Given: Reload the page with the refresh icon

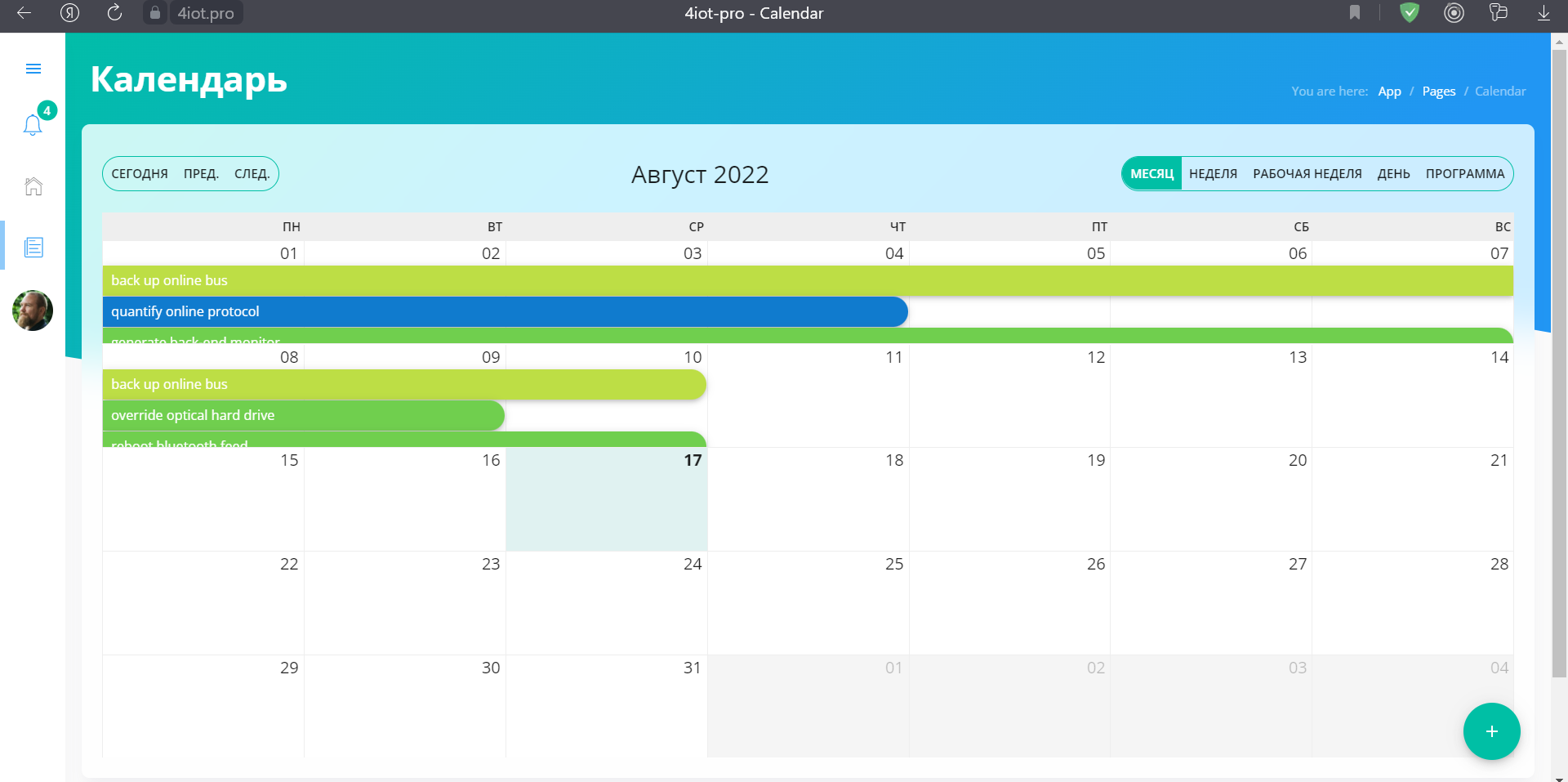Looking at the screenshot, I should pos(114,13).
